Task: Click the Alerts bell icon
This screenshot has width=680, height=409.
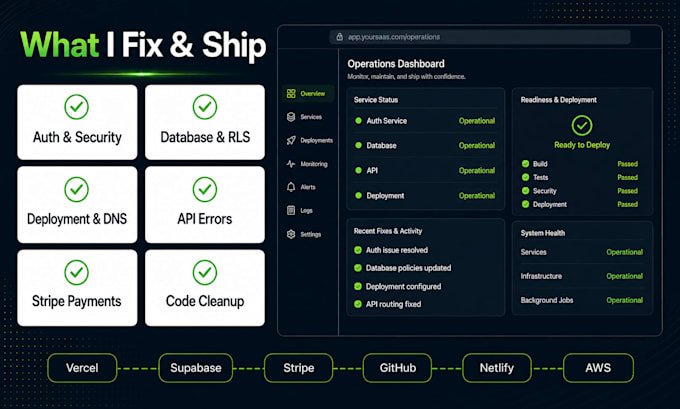Action: click(x=291, y=187)
